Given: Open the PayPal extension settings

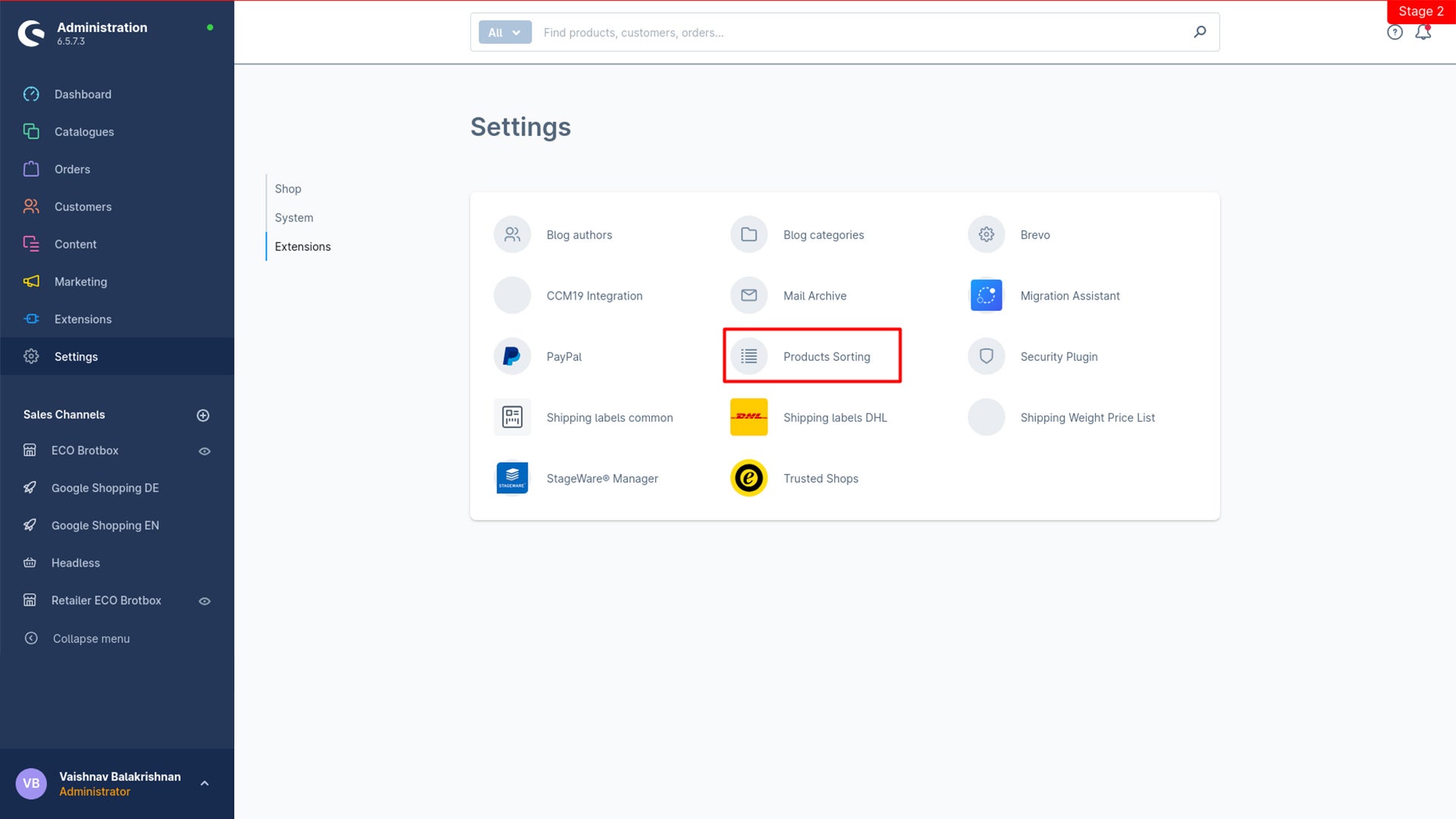Looking at the screenshot, I should tap(564, 356).
